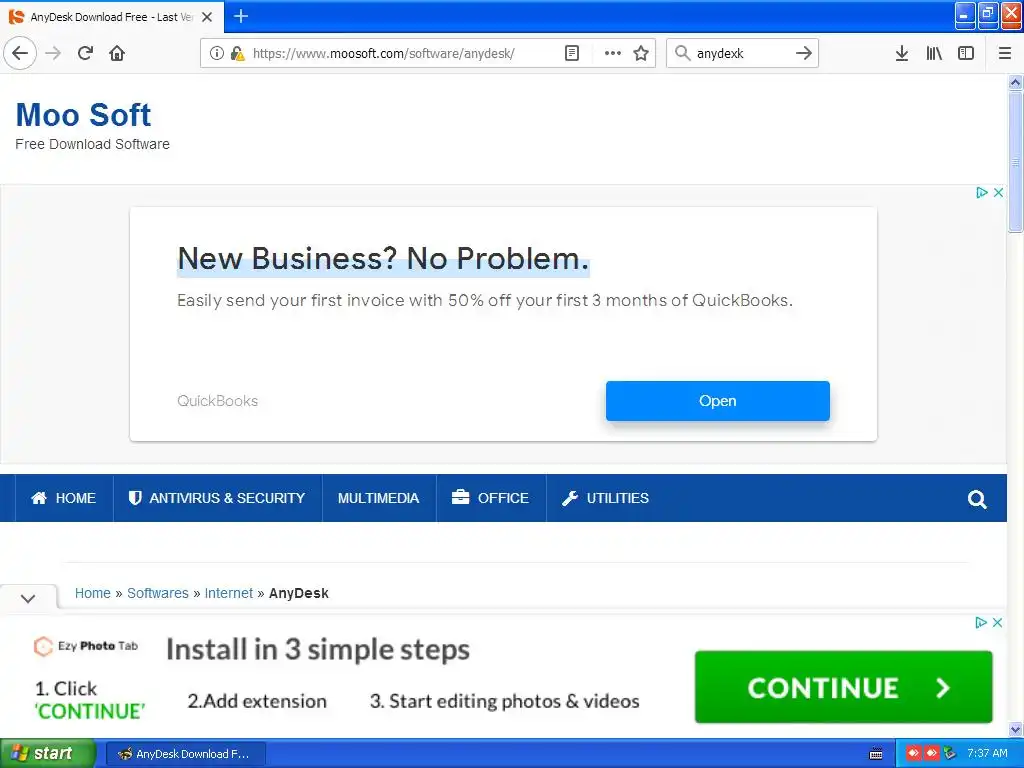Click the keyboard icon in the system tray
Screen dimensions: 1024x768
(x=876, y=754)
